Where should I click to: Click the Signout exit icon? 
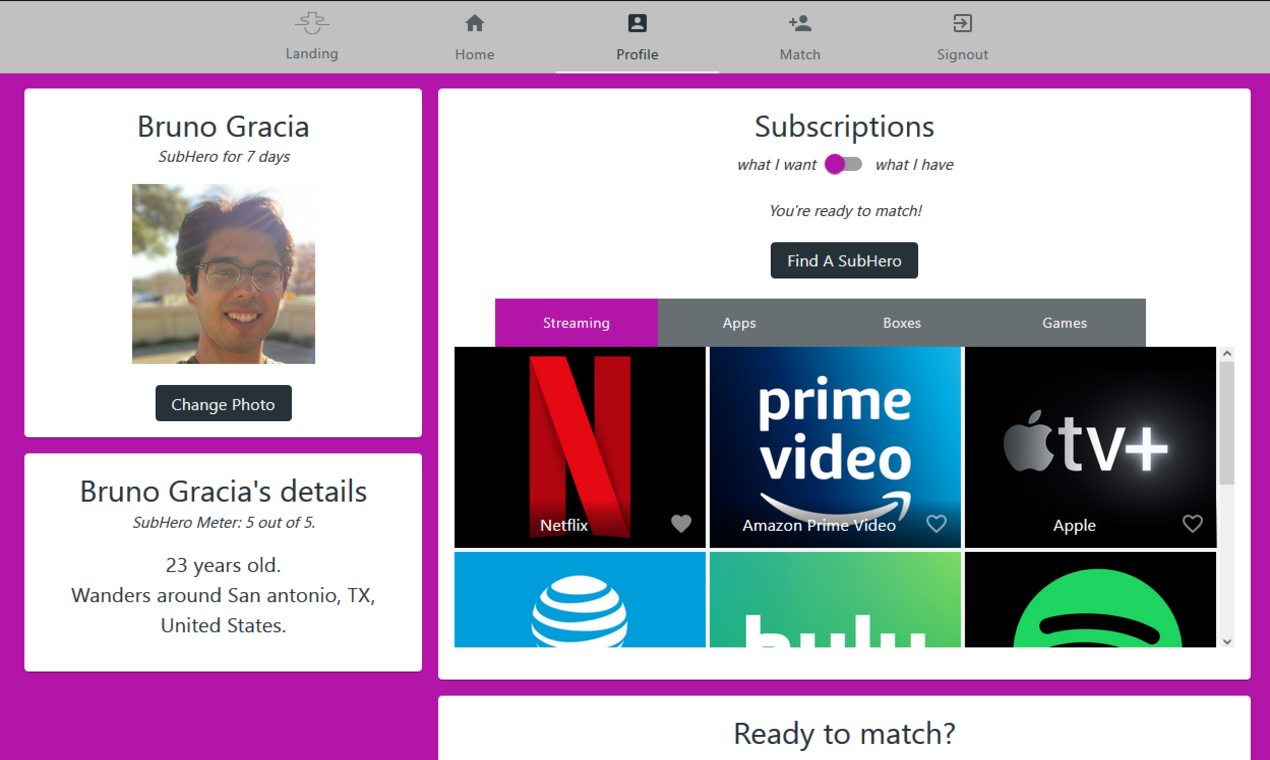click(962, 23)
